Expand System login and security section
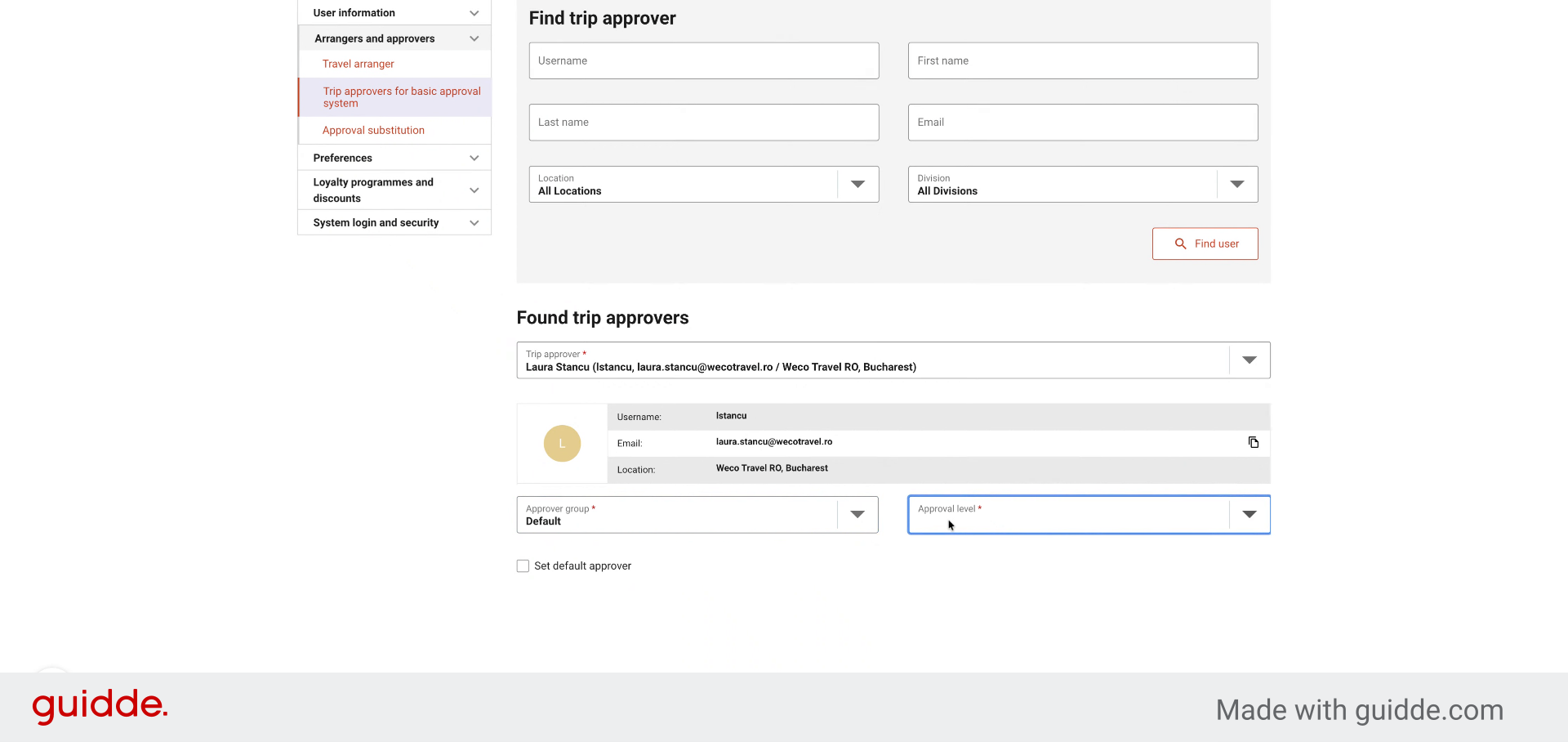 [x=394, y=222]
